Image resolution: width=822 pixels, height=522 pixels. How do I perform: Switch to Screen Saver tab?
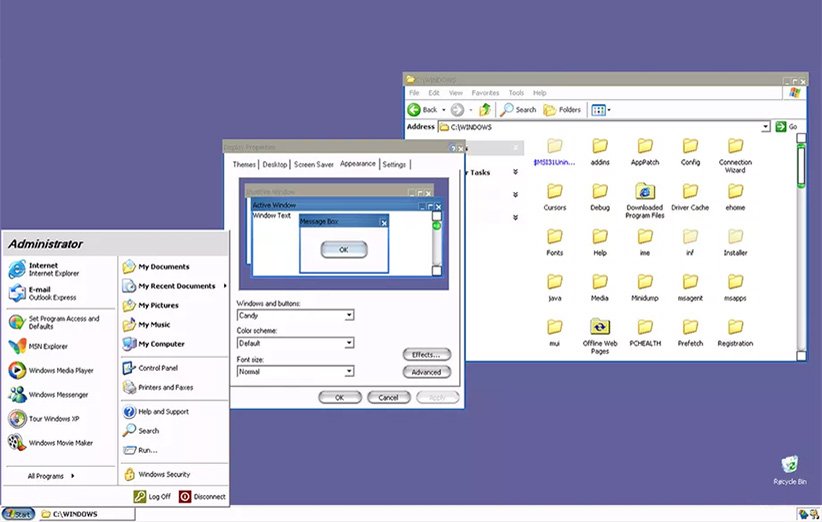click(313, 165)
